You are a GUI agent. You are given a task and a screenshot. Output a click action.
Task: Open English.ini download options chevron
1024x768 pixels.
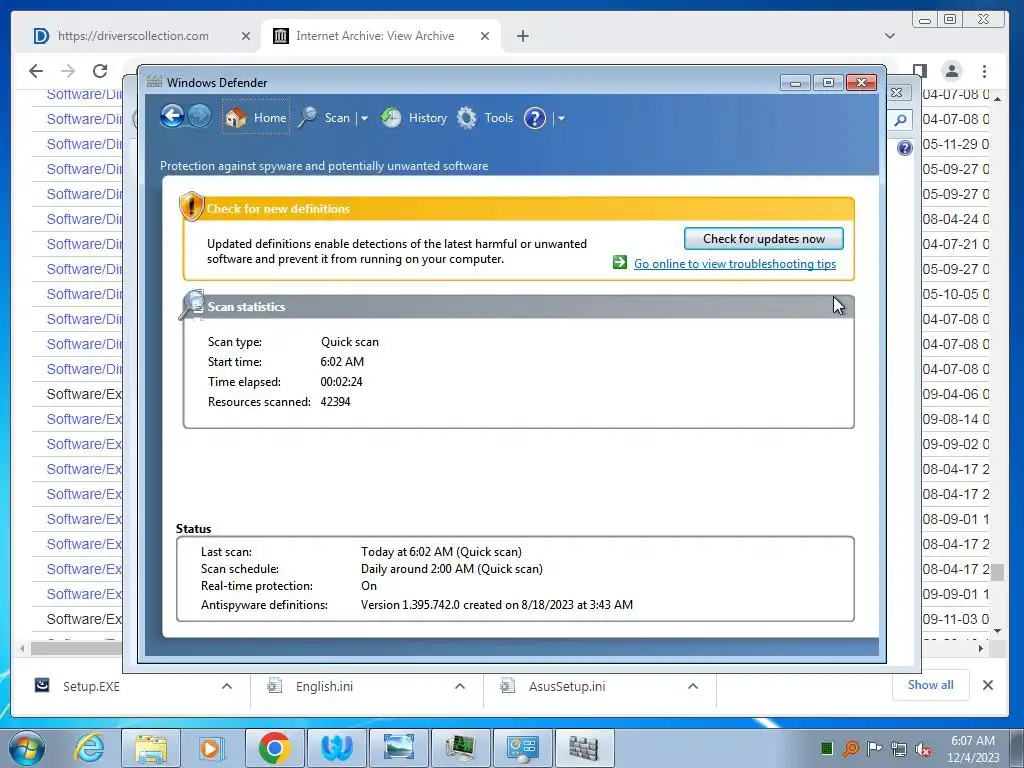(x=460, y=686)
